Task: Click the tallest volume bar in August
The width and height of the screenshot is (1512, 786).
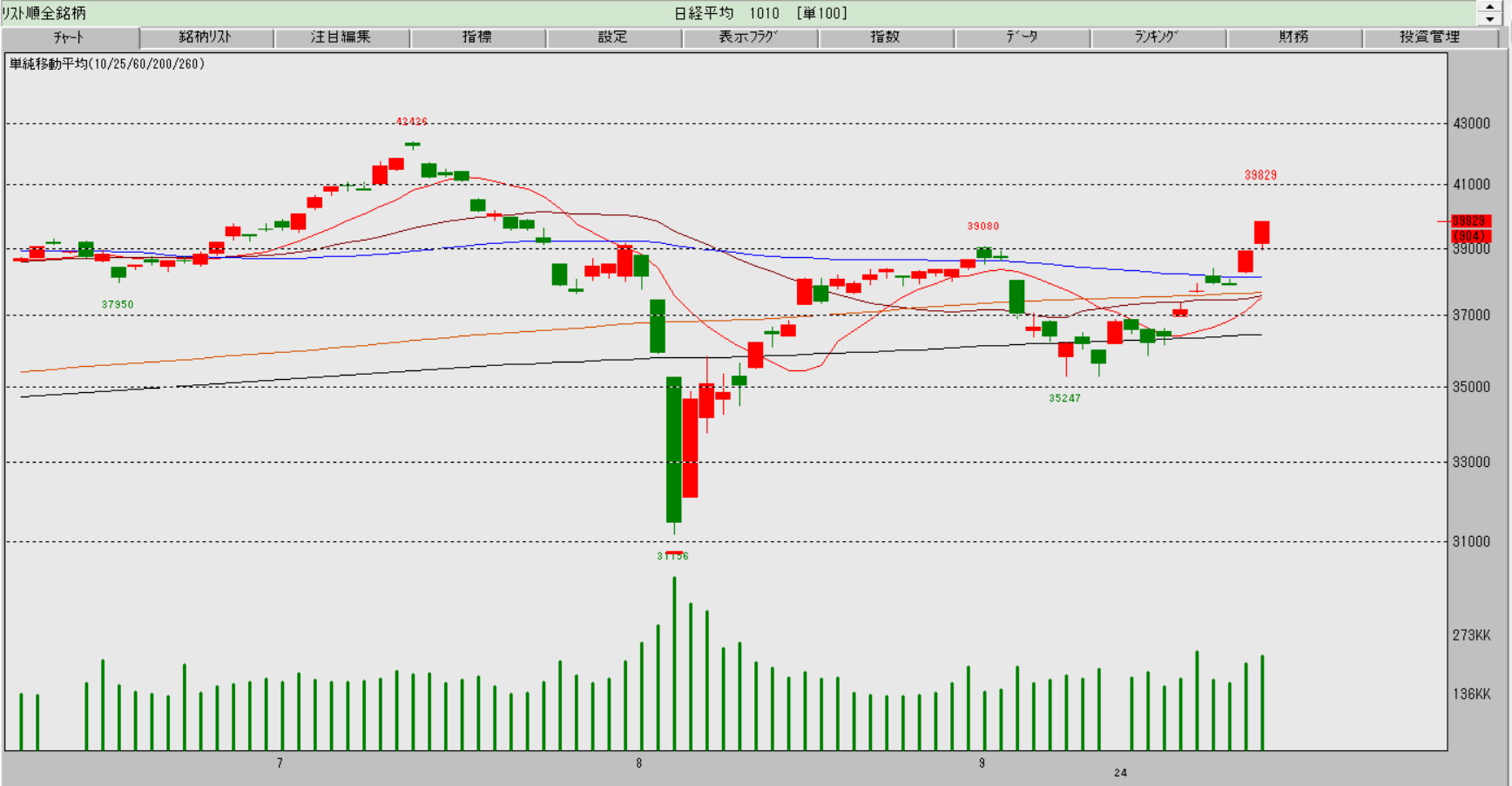Action: tap(674, 663)
